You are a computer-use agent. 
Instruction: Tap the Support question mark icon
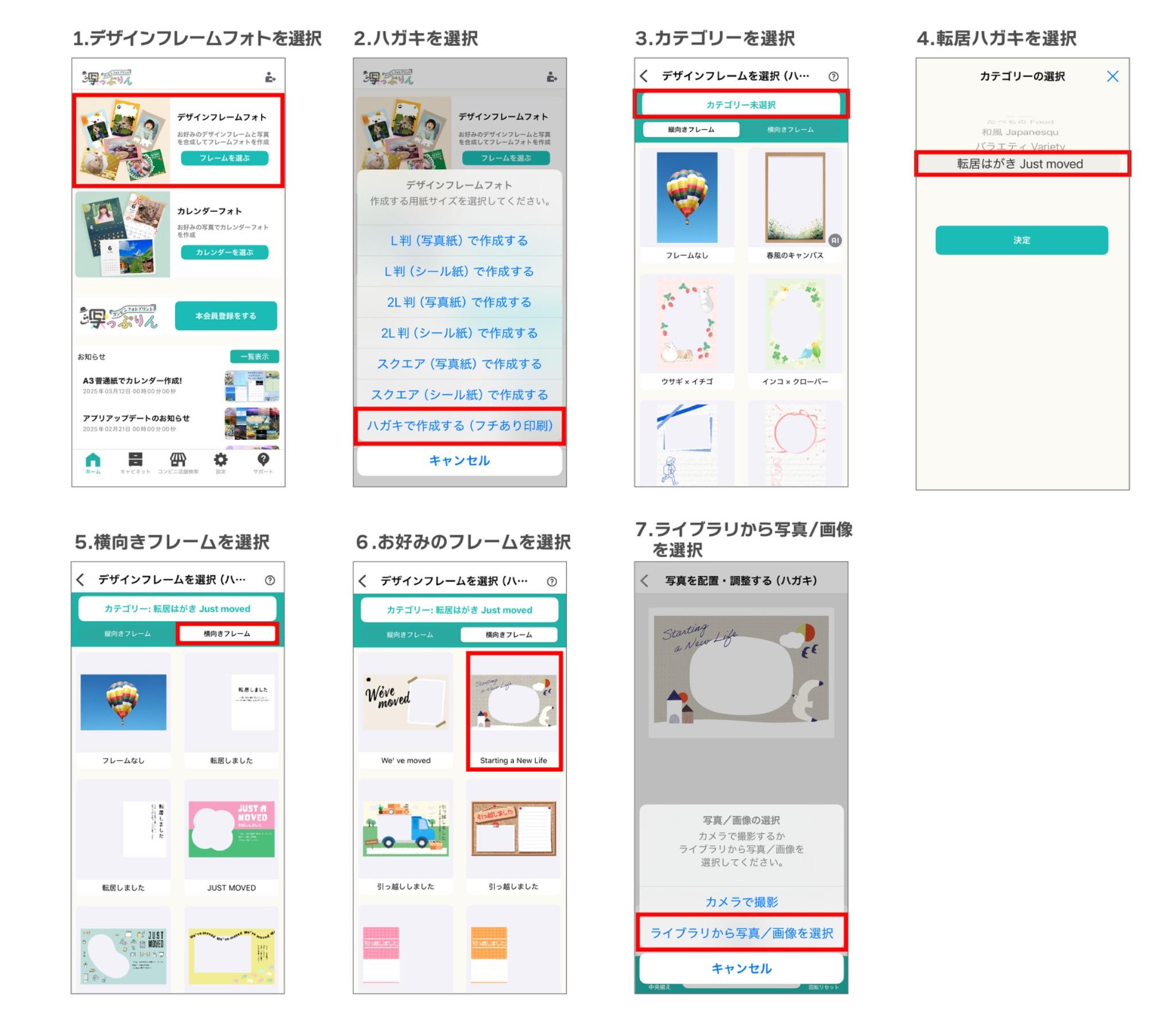[x=263, y=461]
